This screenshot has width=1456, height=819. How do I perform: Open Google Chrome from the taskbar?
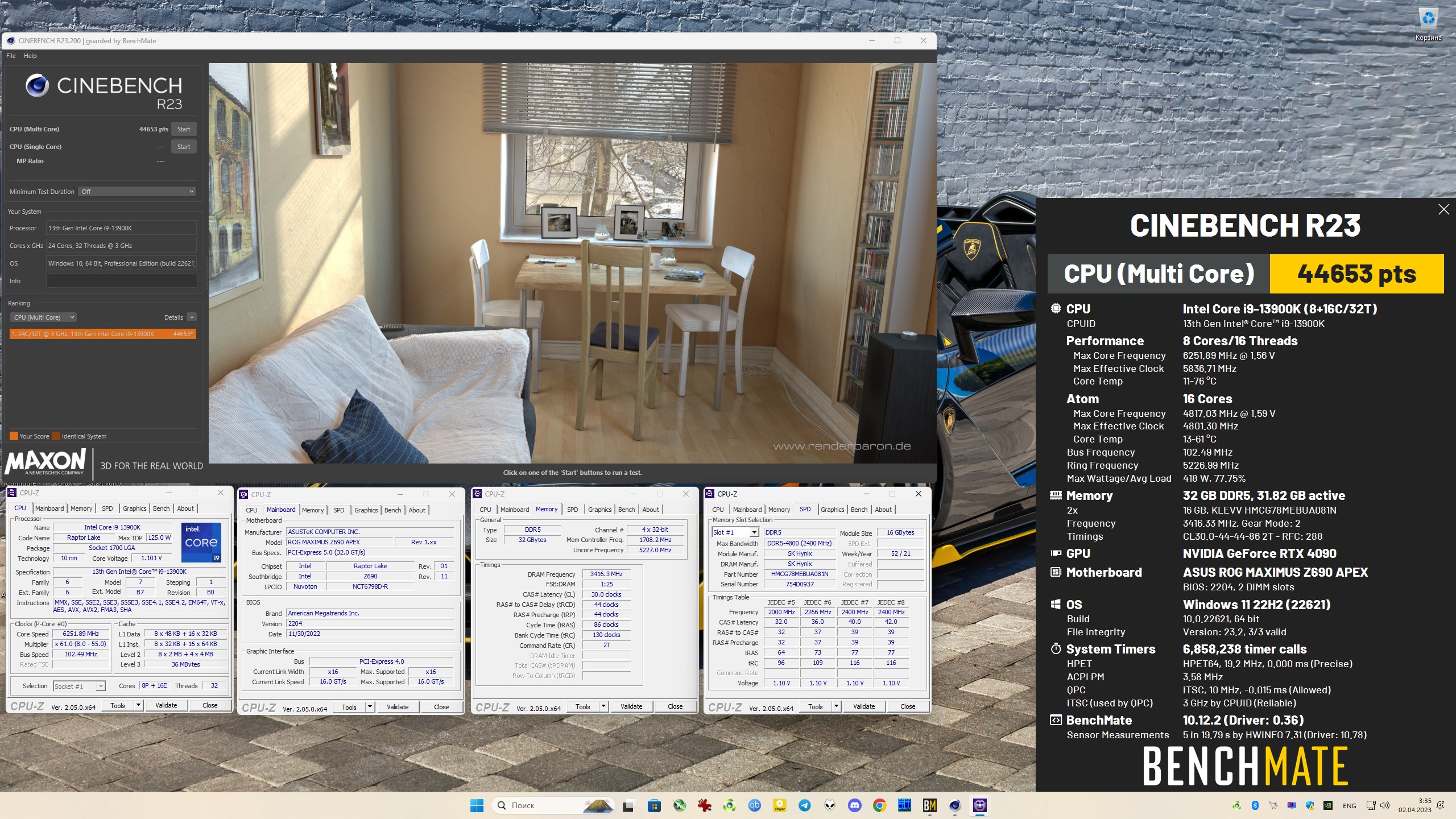coord(879,805)
